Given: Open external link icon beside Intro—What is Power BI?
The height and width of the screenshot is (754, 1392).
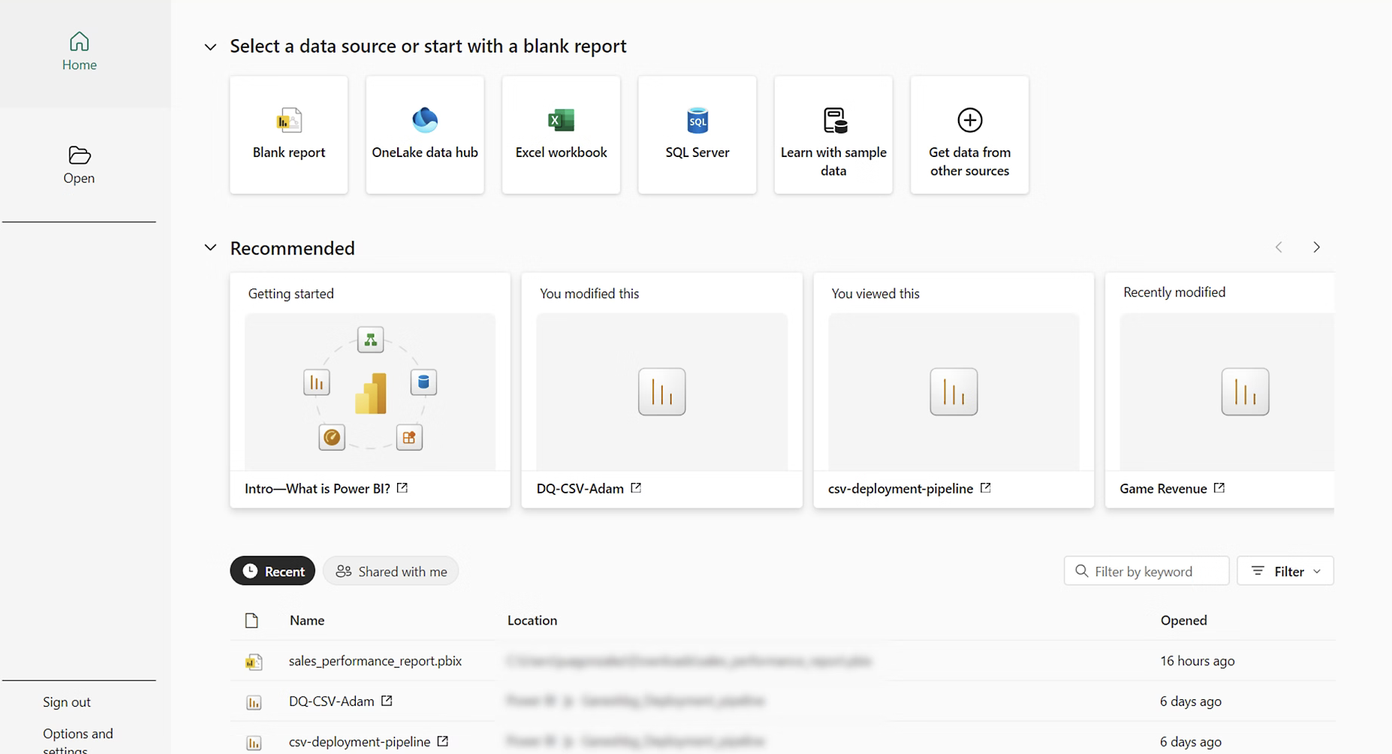Looking at the screenshot, I should click(x=402, y=488).
